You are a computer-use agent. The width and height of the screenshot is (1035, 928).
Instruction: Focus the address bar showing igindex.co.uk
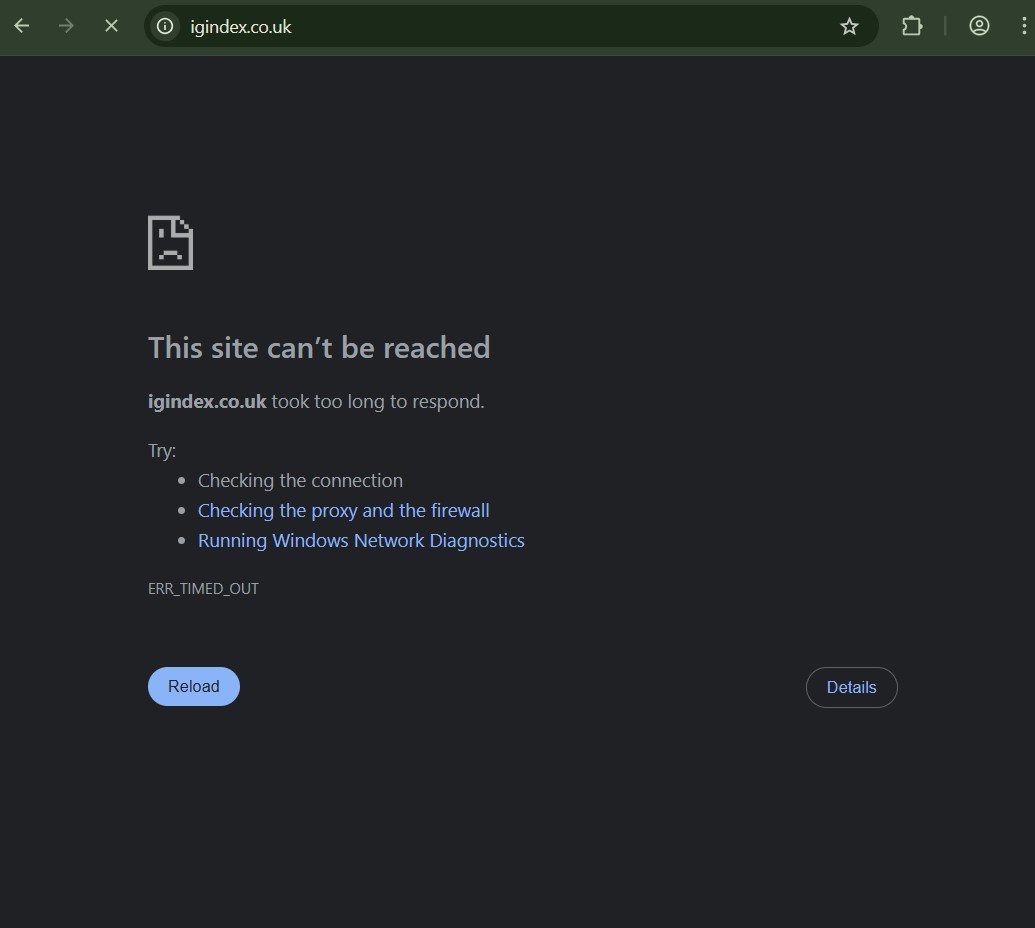pos(500,27)
